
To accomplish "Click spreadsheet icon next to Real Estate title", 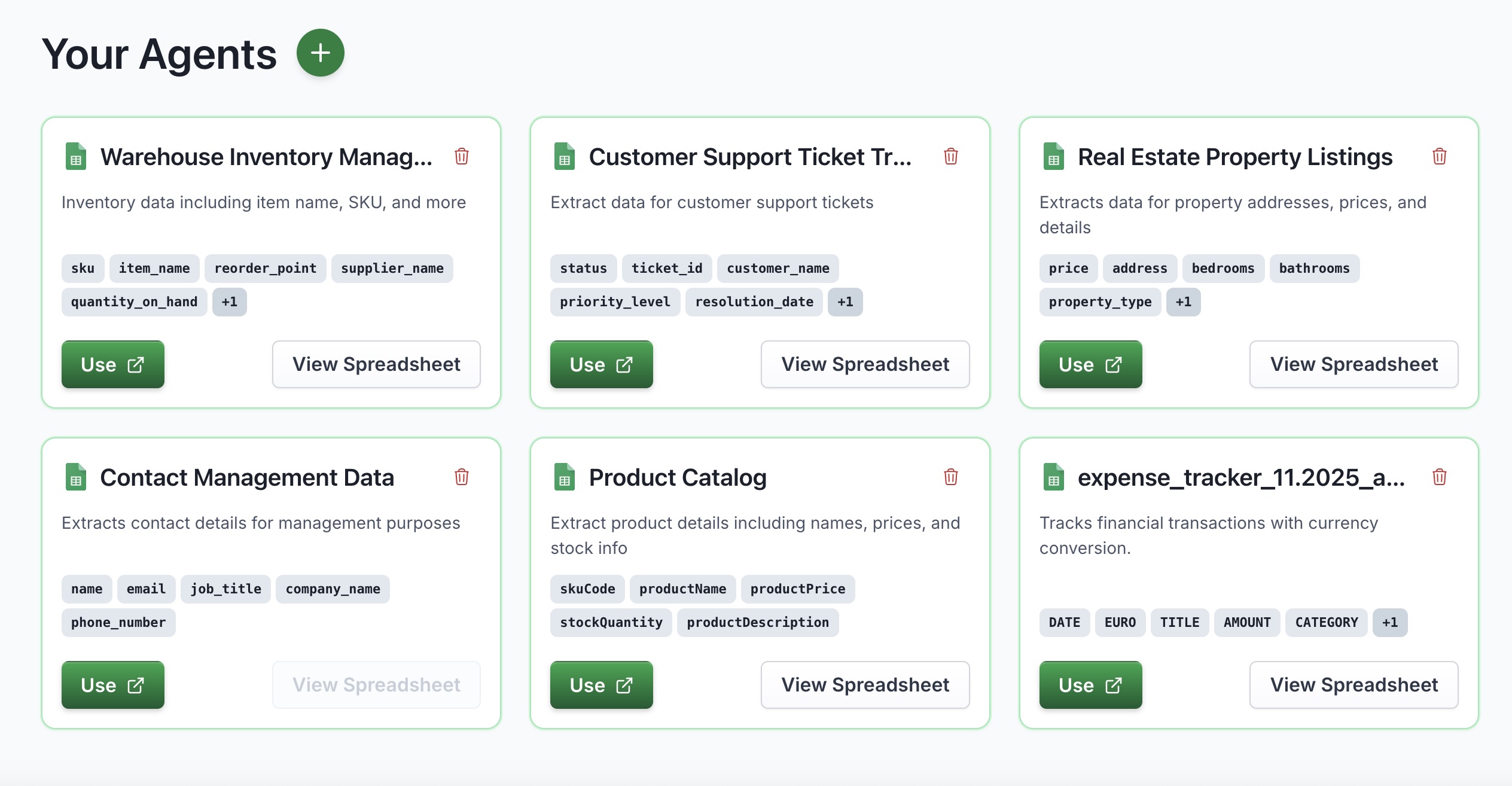I will pos(1053,157).
